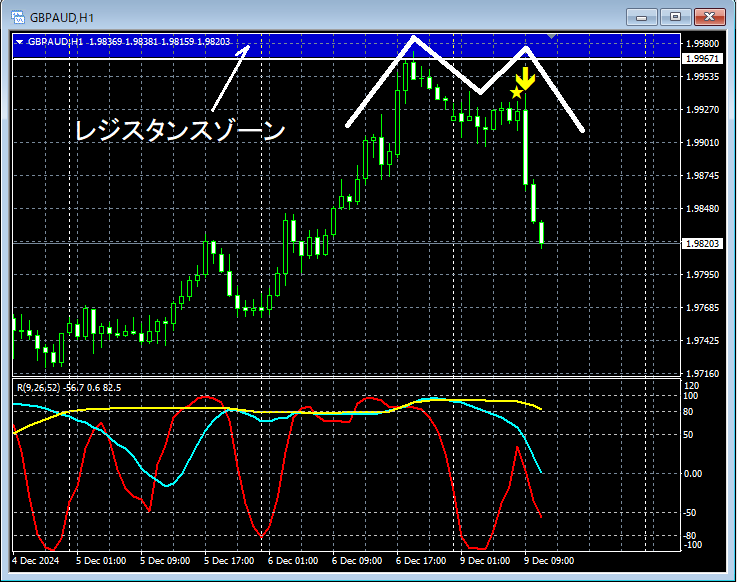
Task: Click the GBPAUD,H1 chart window icon
Action: pos(18,17)
